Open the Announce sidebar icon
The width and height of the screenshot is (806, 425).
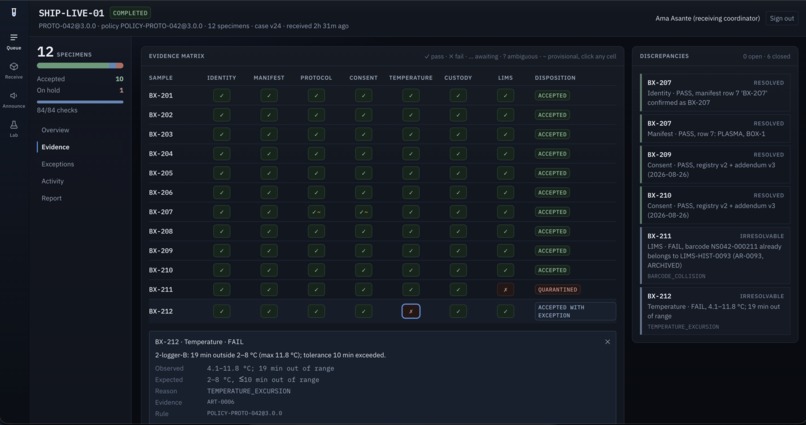(14, 100)
